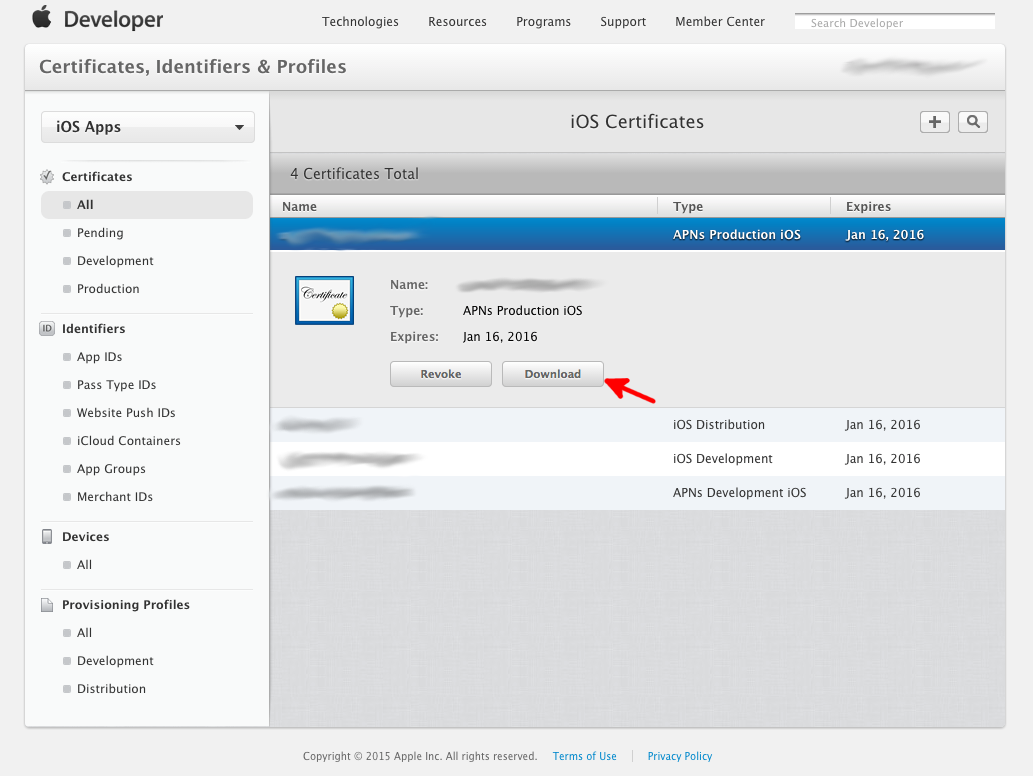Click the 'iOS Certificates' title

point(636,122)
